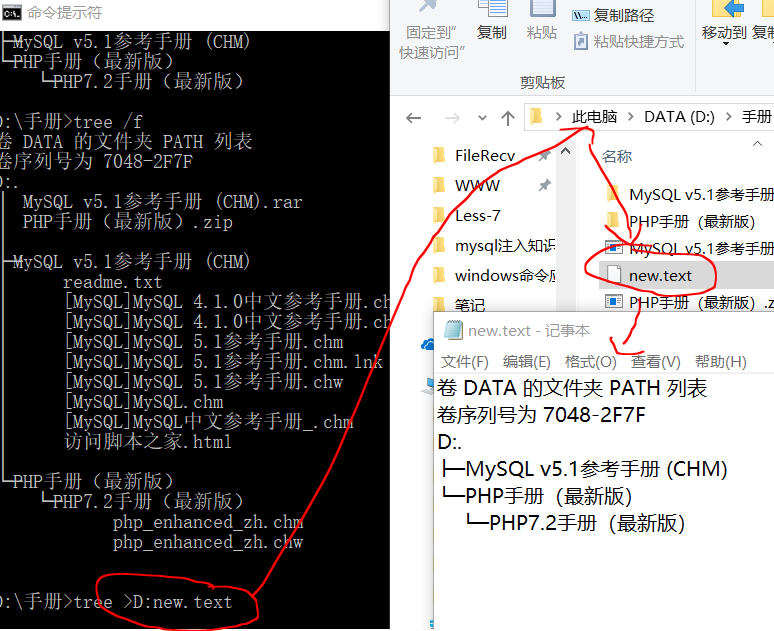Image resolution: width=774 pixels, height=631 pixels.
Task: Click the Explorer Back arrow
Action: tap(413, 118)
